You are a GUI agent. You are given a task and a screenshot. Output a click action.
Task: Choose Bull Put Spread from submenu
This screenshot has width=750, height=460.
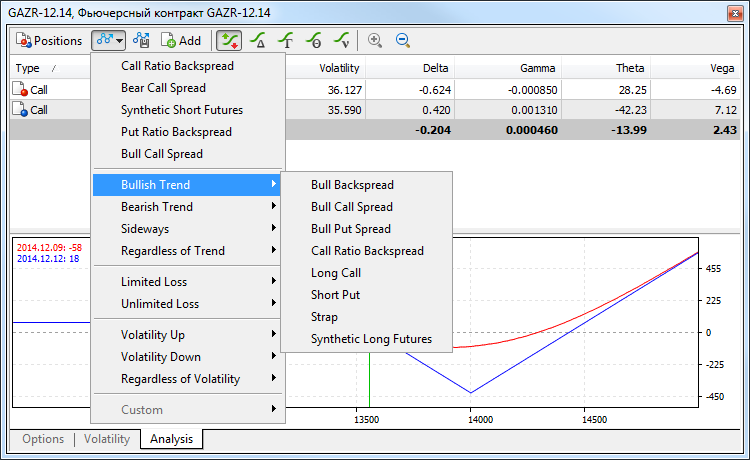pos(351,229)
